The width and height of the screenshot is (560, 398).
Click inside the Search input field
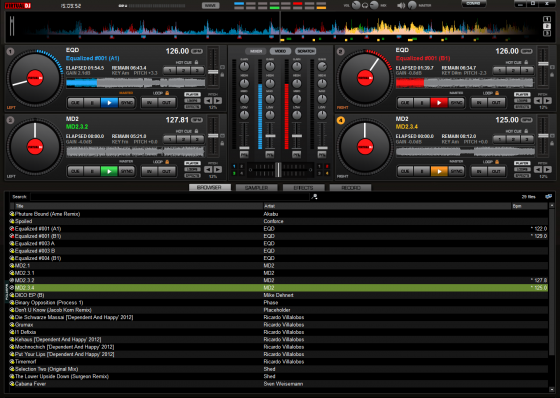coord(170,196)
